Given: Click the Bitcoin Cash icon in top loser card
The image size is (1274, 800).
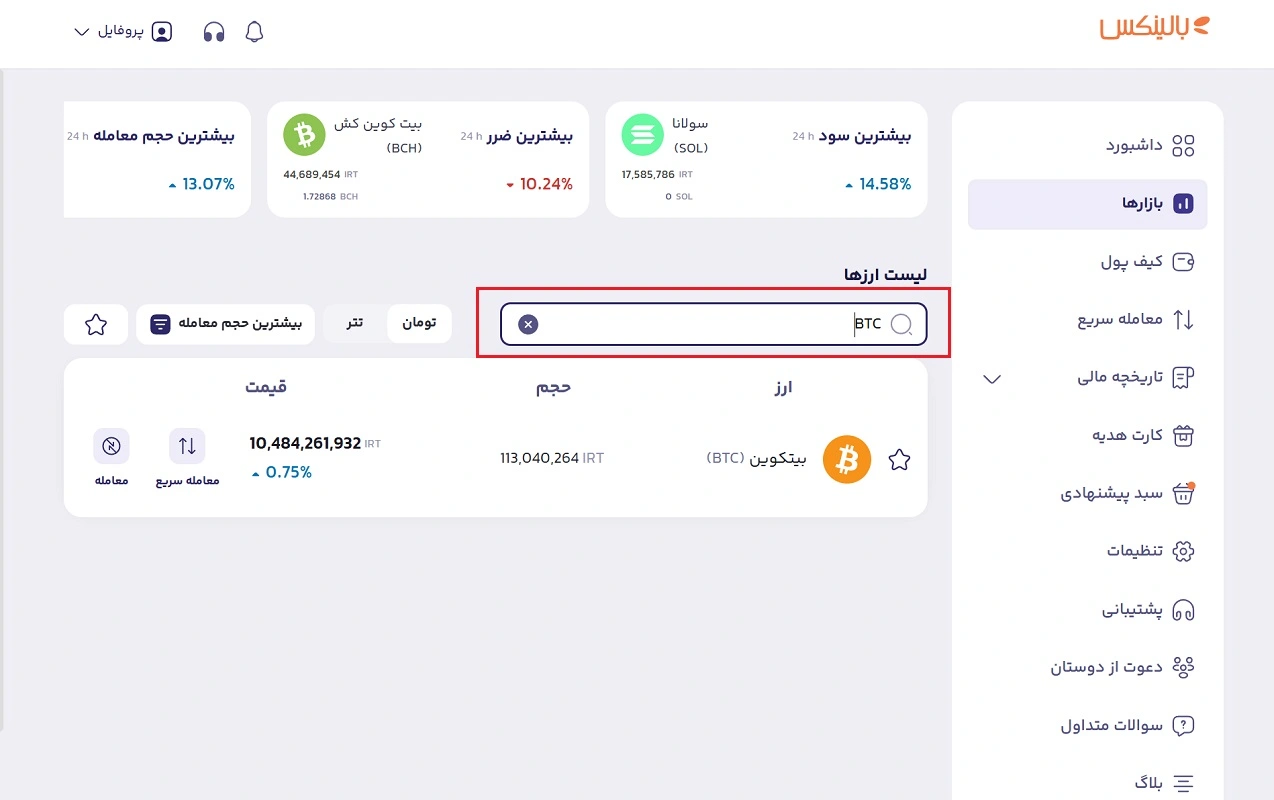Looking at the screenshot, I should 305,135.
